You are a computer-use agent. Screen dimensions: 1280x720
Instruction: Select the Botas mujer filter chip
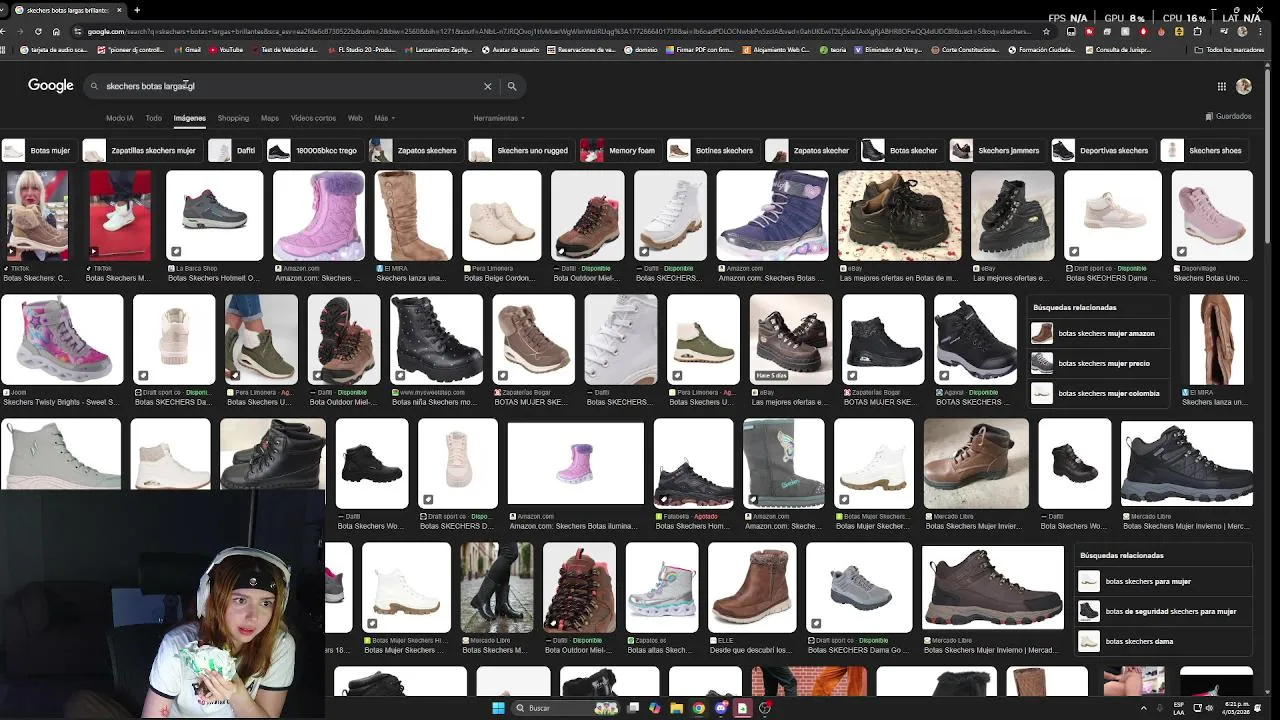pyautogui.click(x=37, y=150)
